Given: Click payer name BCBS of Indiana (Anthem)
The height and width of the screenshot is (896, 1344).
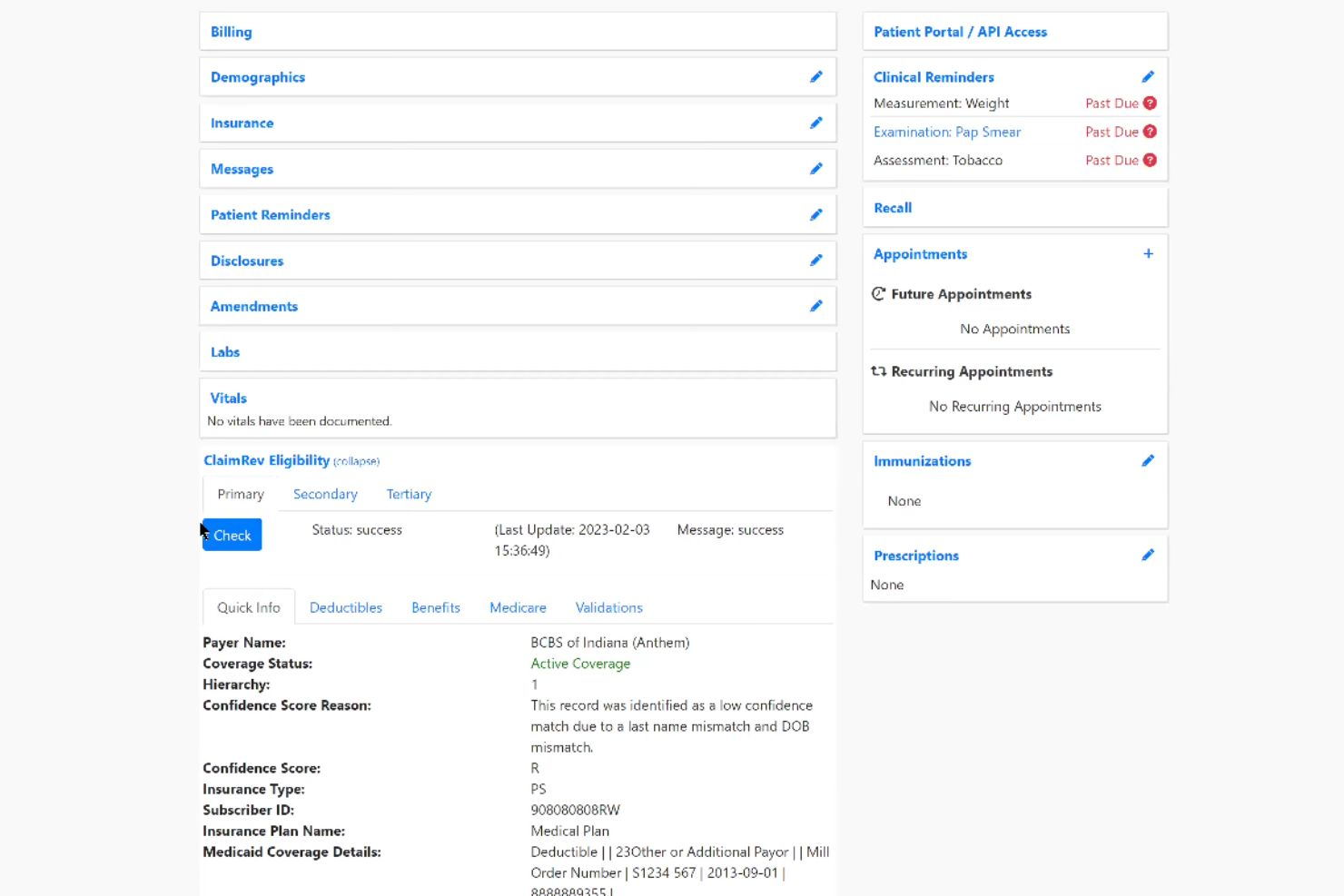Looking at the screenshot, I should coord(610,643).
